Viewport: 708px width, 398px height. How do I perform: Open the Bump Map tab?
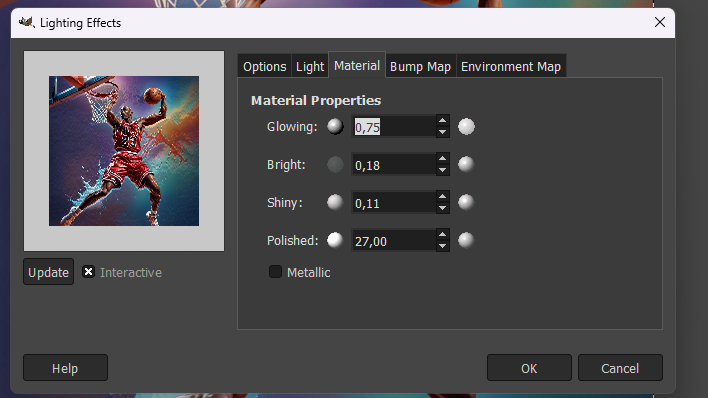[420, 66]
